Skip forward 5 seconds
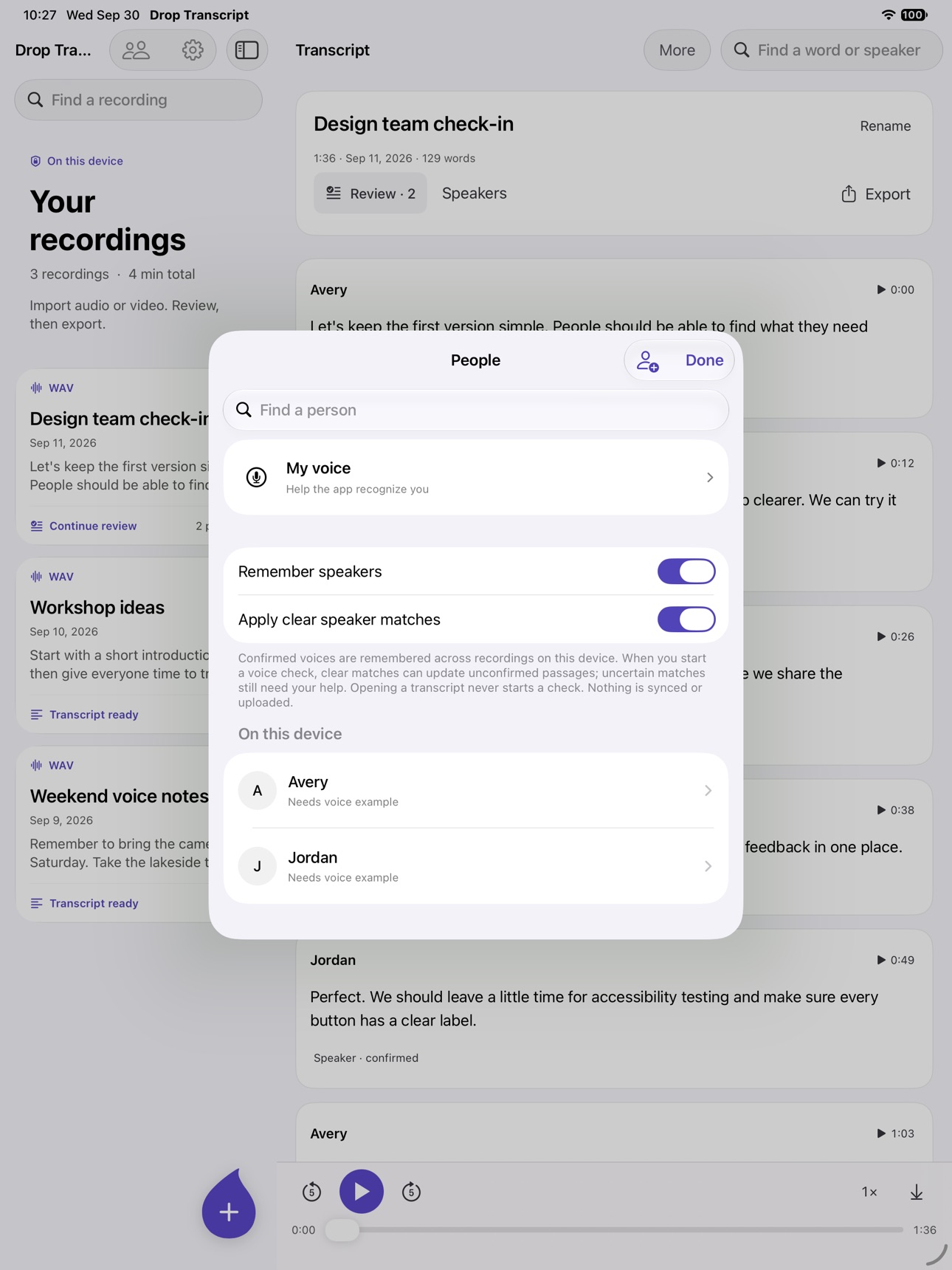Screen dimensions: 952x1270 (411, 1191)
